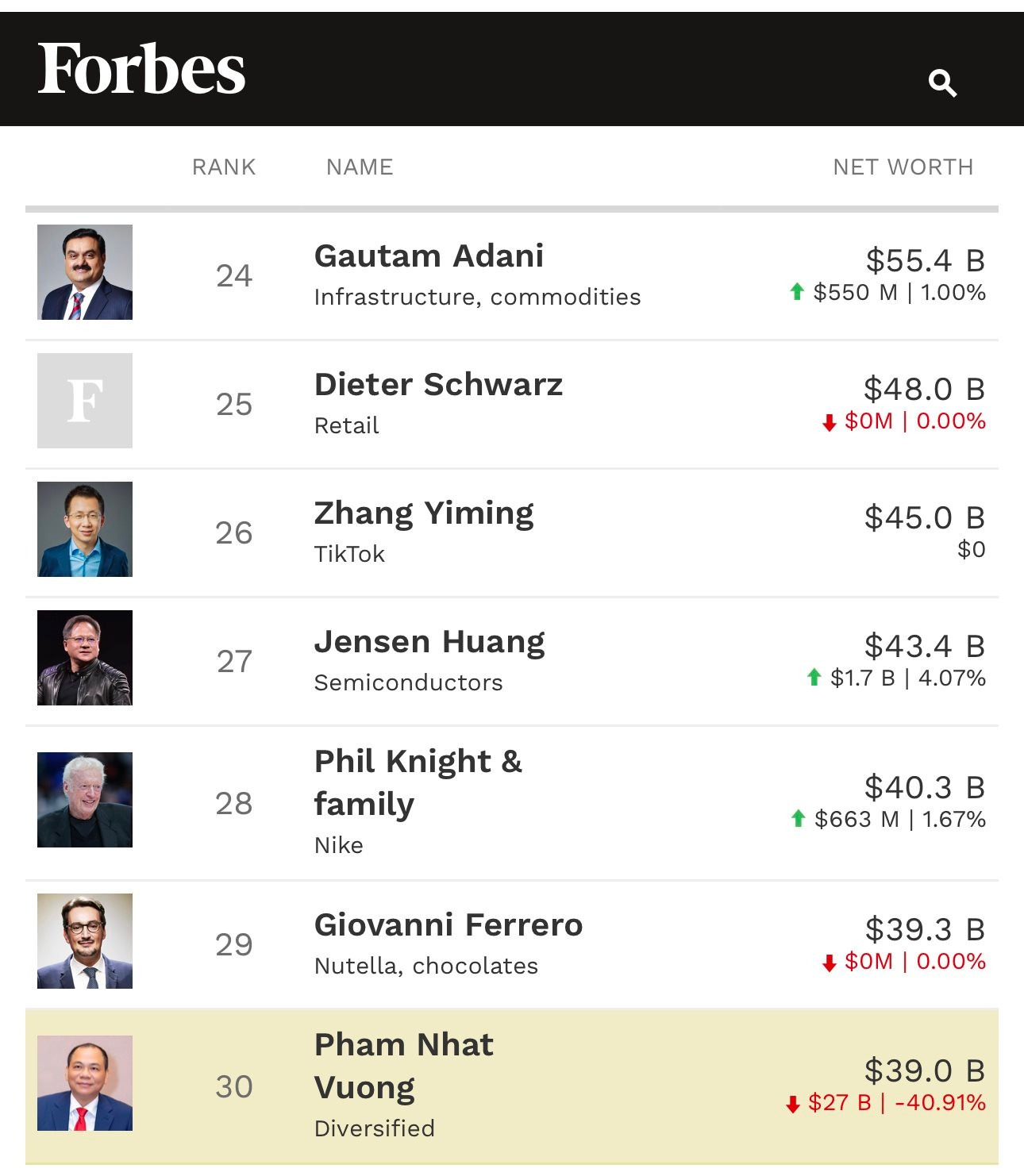Open Jensen Huang's profile link
Viewport: 1024px width, 1176px height.
tap(429, 642)
